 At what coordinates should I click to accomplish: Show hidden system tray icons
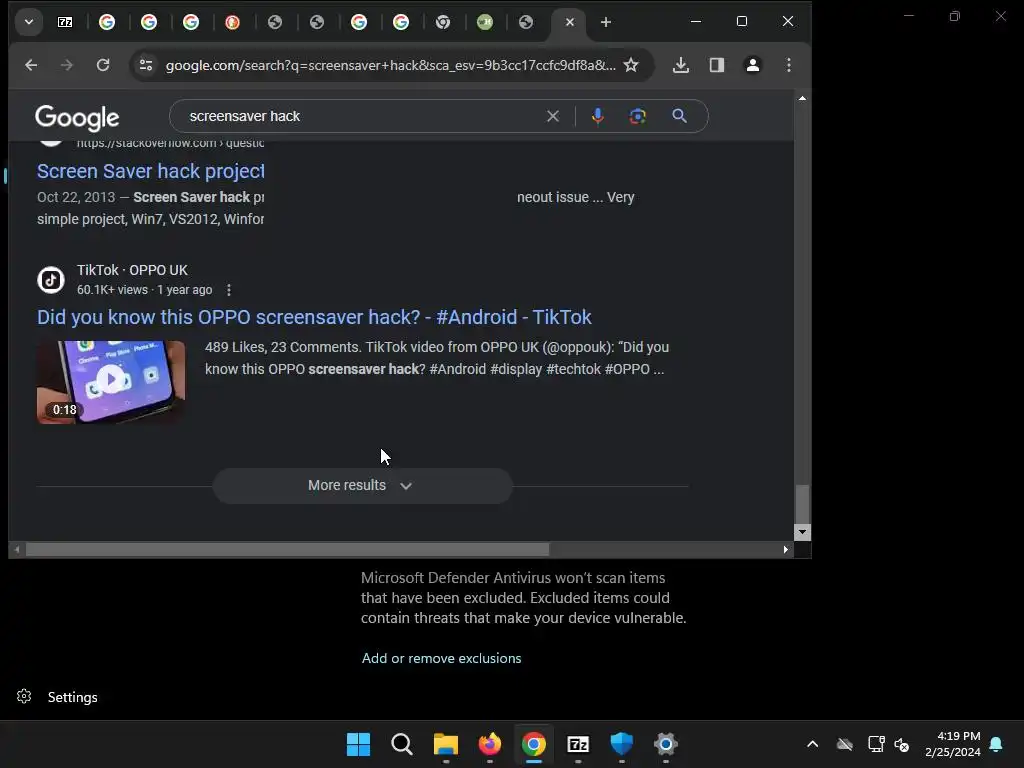point(812,744)
